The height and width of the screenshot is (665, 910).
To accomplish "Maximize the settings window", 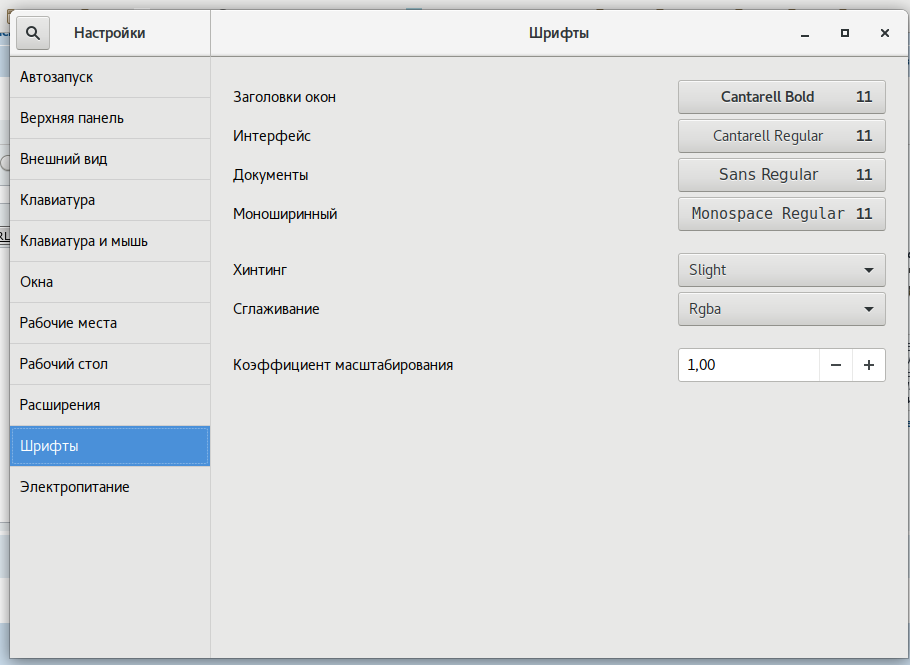I will [845, 33].
